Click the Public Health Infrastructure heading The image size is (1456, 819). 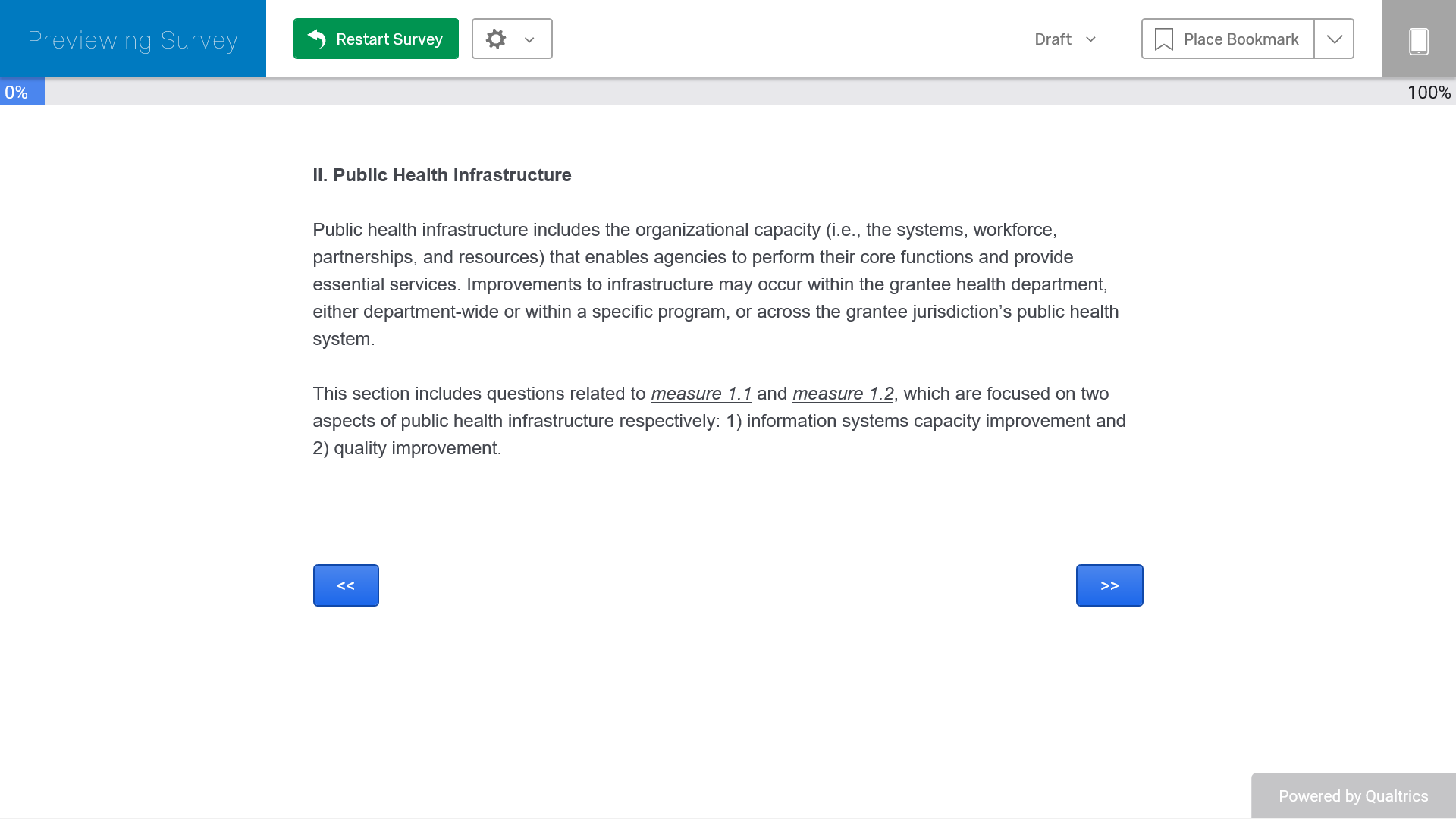point(442,175)
